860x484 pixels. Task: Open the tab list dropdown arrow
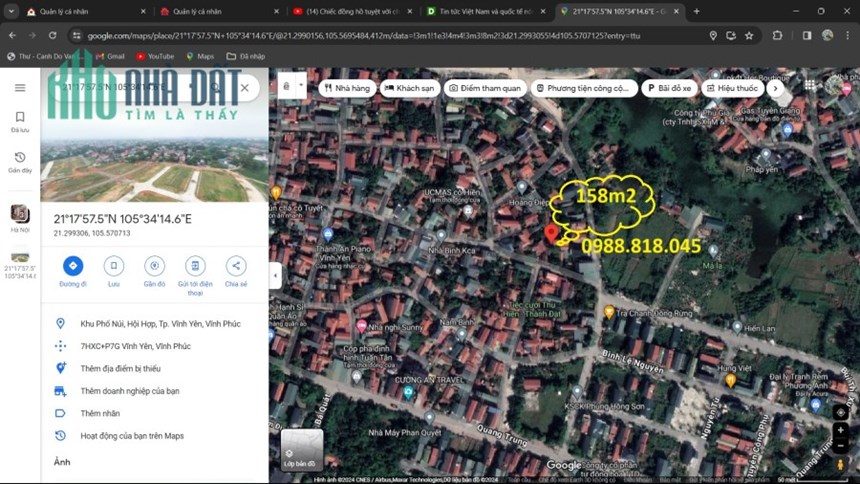[11, 11]
